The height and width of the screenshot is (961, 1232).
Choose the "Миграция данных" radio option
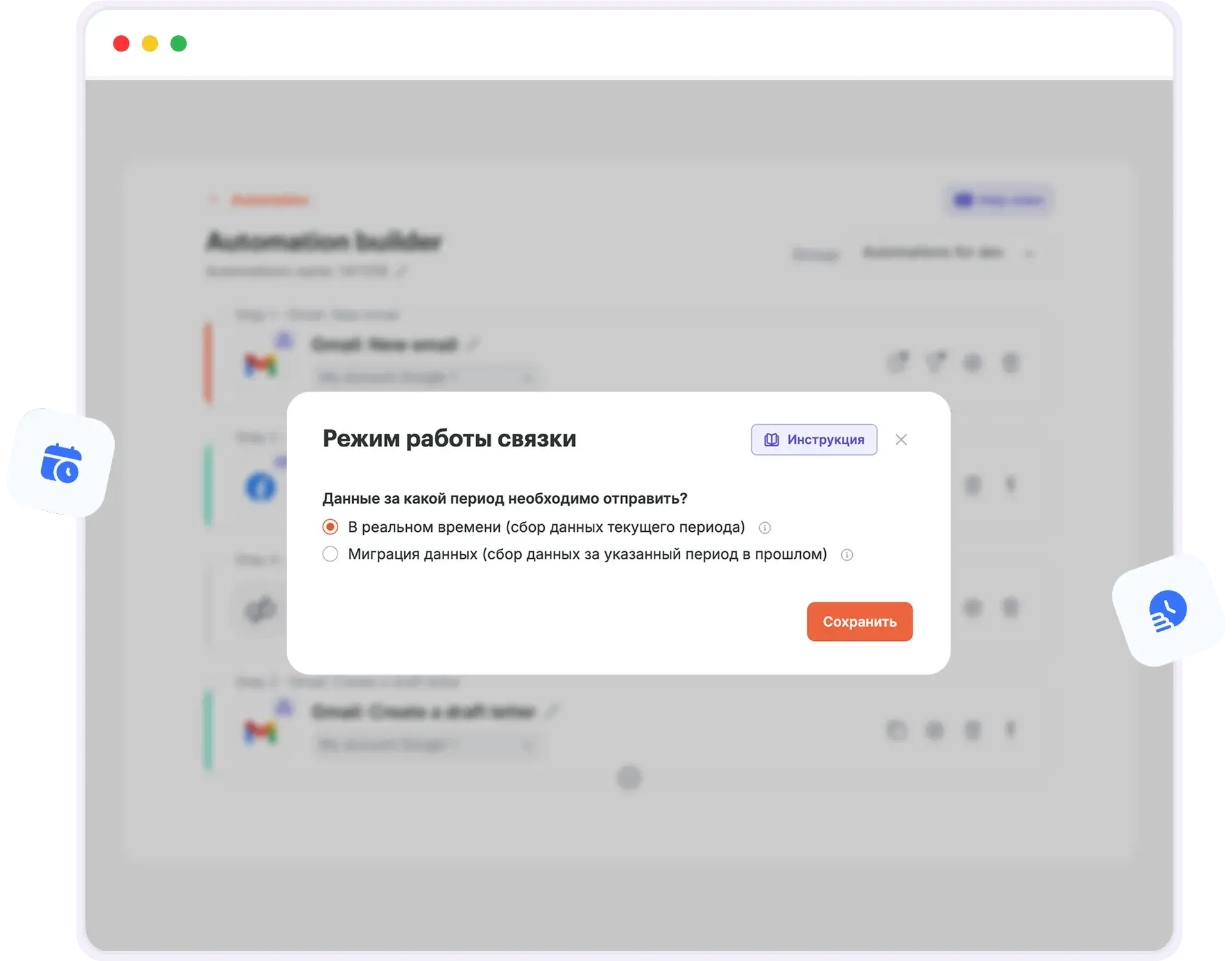[330, 554]
